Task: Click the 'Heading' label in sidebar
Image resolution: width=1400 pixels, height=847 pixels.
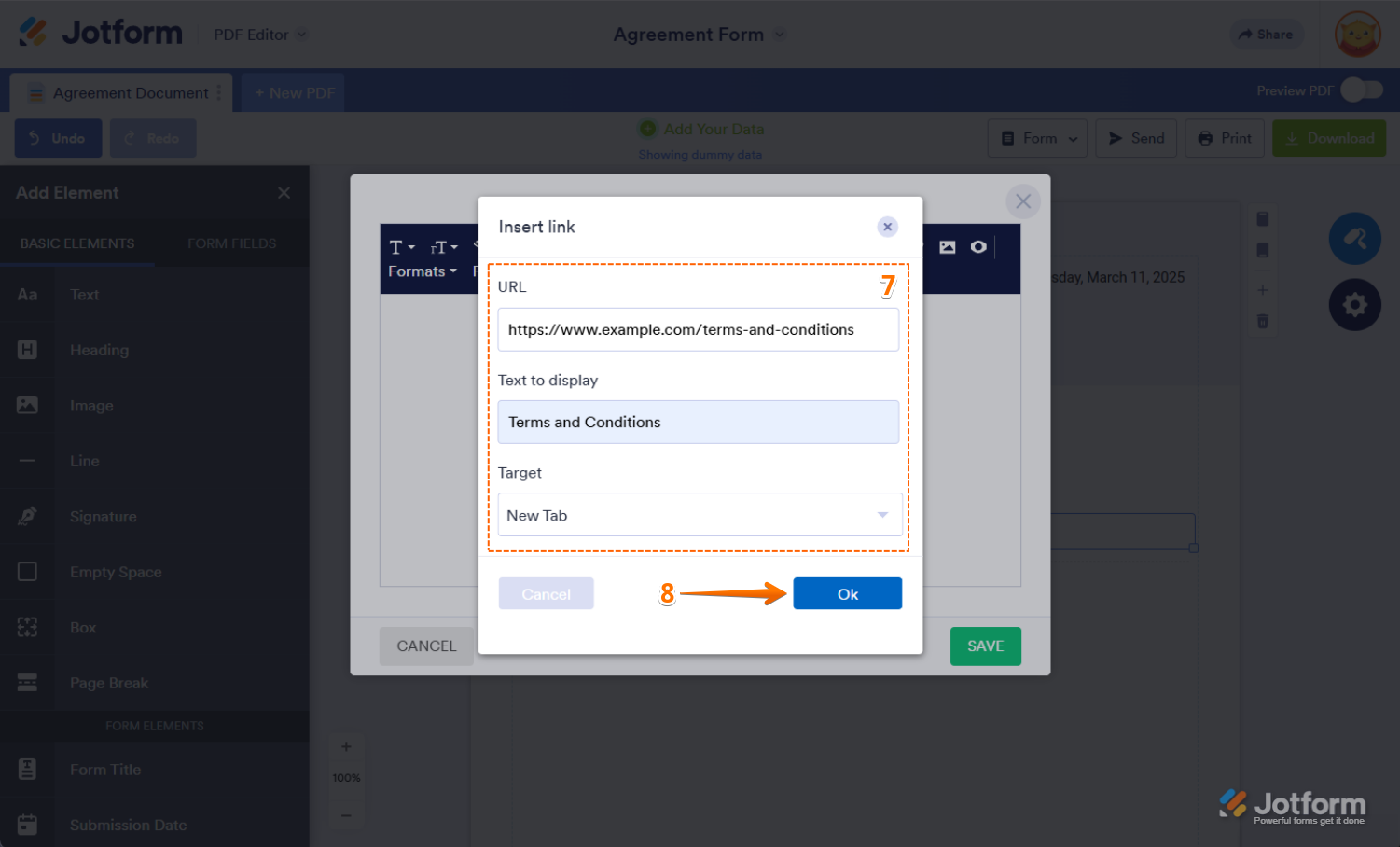Action: coord(100,350)
